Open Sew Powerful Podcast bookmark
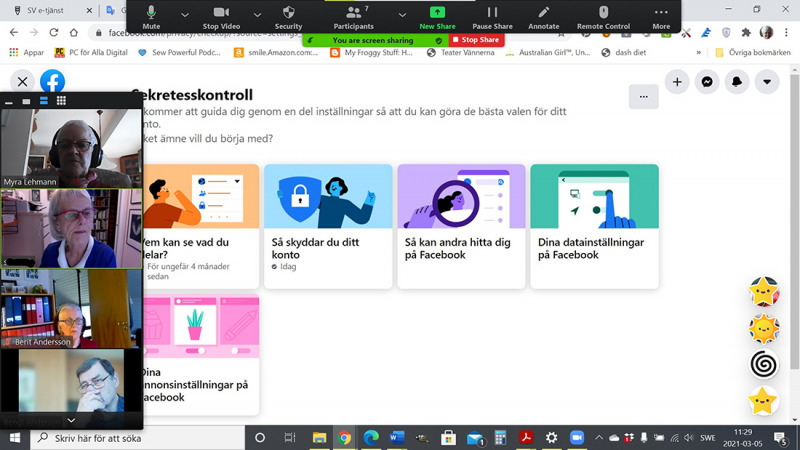 179,52
